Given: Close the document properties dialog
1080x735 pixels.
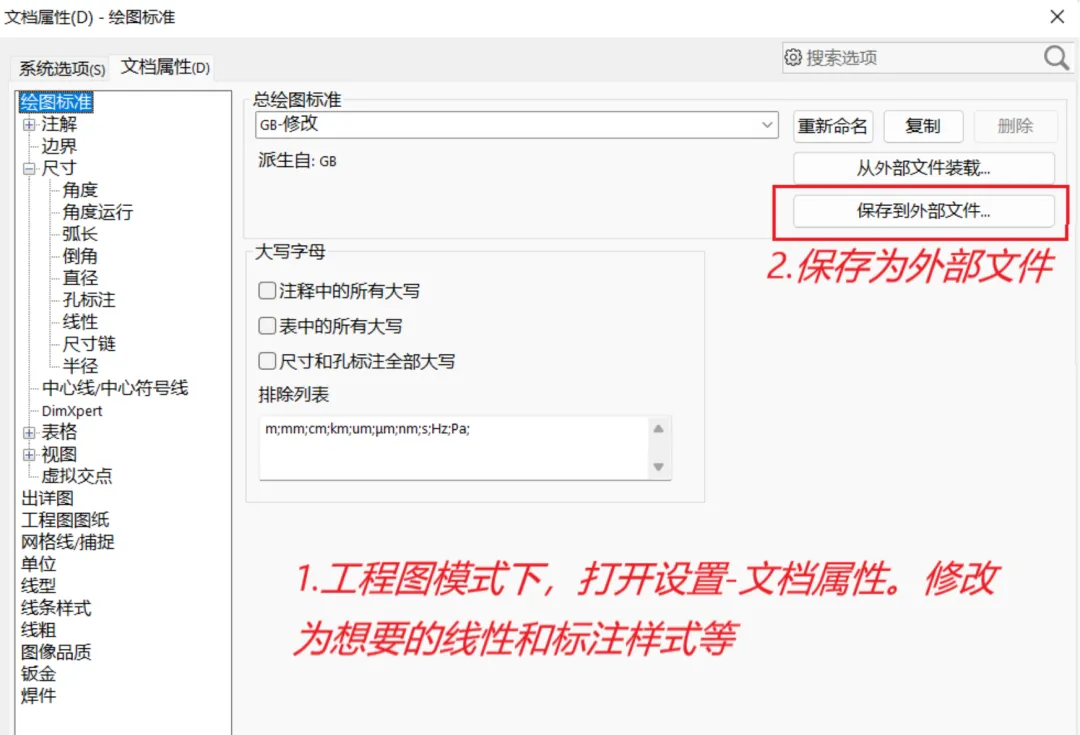Looking at the screenshot, I should point(1057,17).
